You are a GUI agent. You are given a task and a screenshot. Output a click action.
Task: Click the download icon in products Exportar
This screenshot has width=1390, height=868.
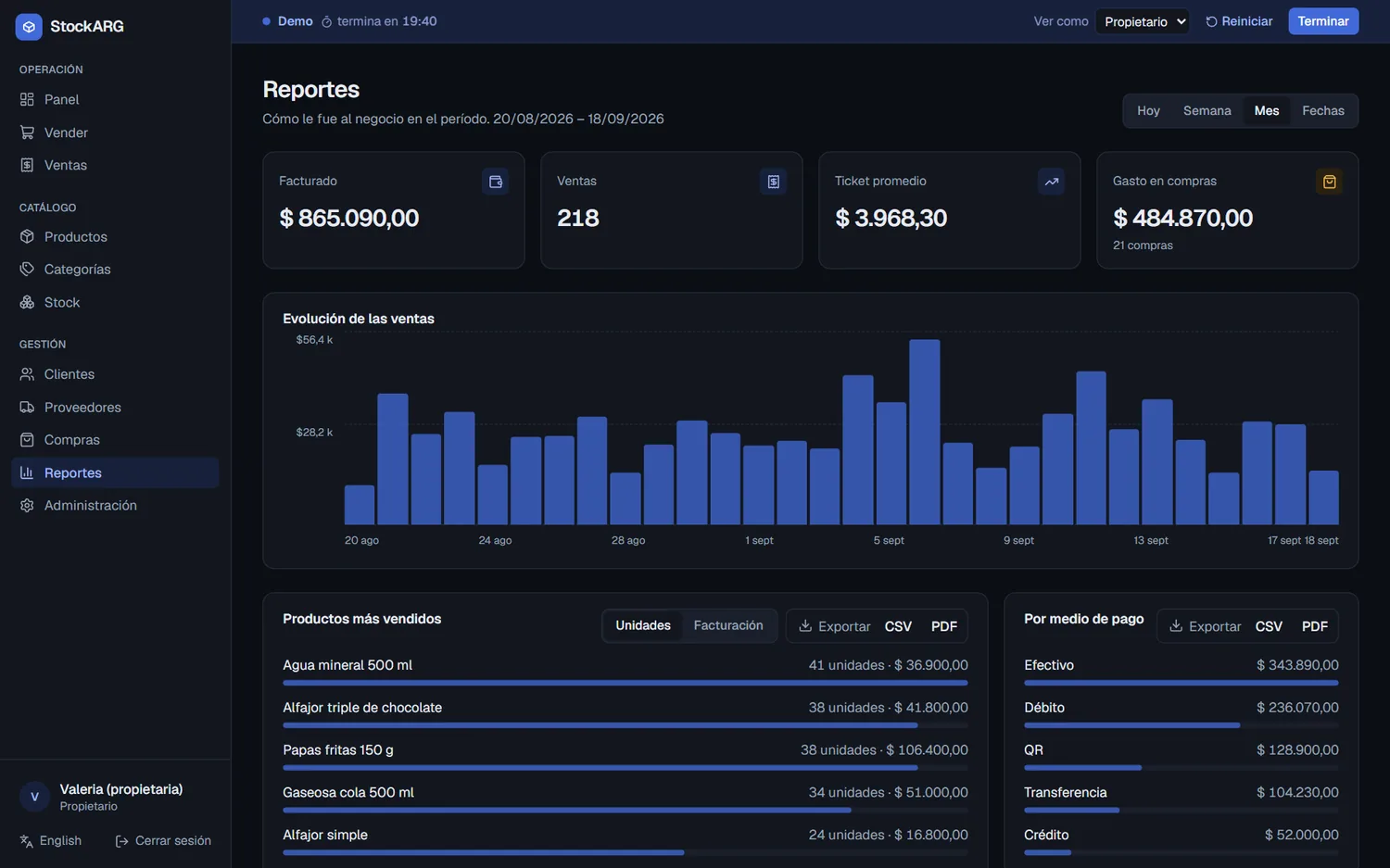coord(805,626)
